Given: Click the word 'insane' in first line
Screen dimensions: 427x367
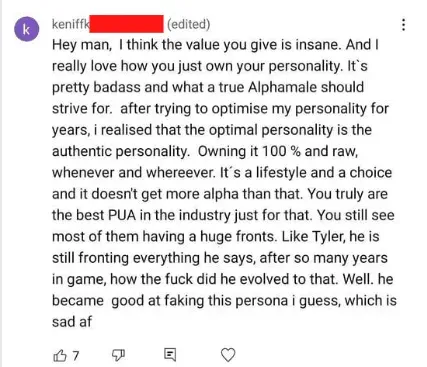Looking at the screenshot, I should point(318,45).
